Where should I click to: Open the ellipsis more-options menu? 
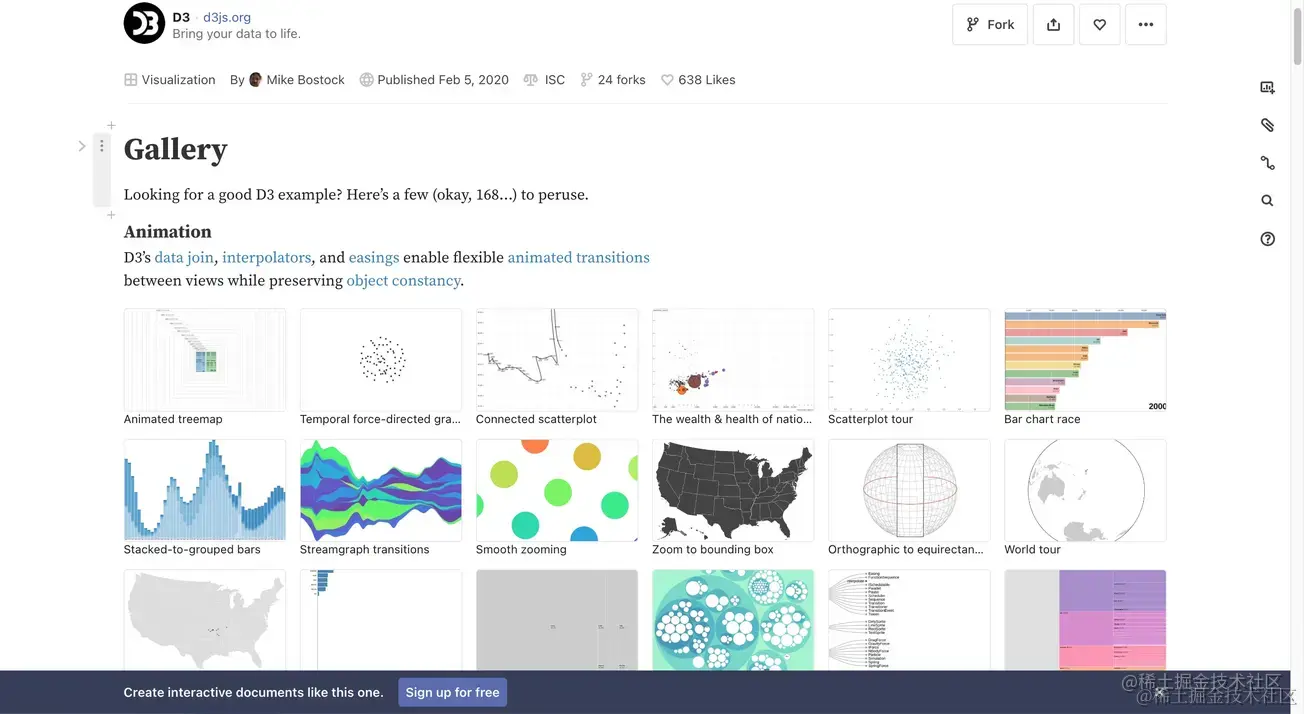coord(1145,24)
